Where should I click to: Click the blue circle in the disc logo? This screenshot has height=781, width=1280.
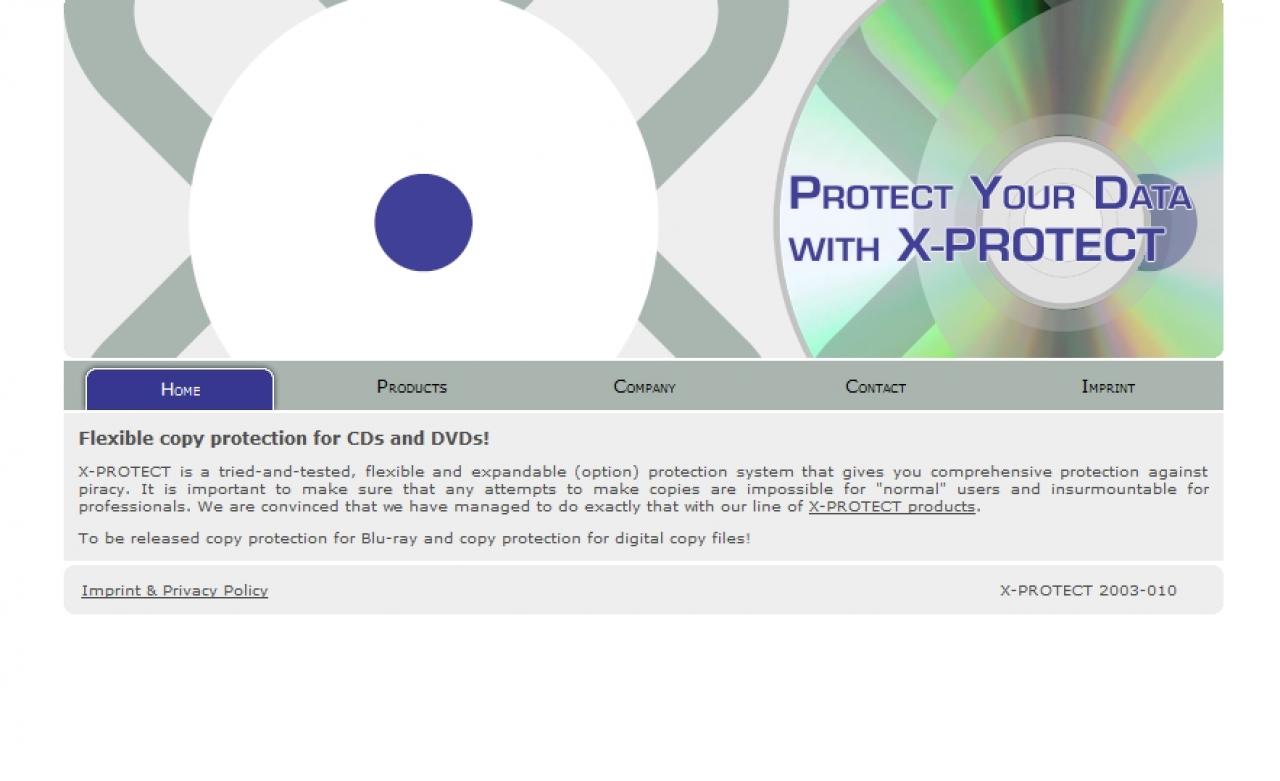tap(423, 223)
